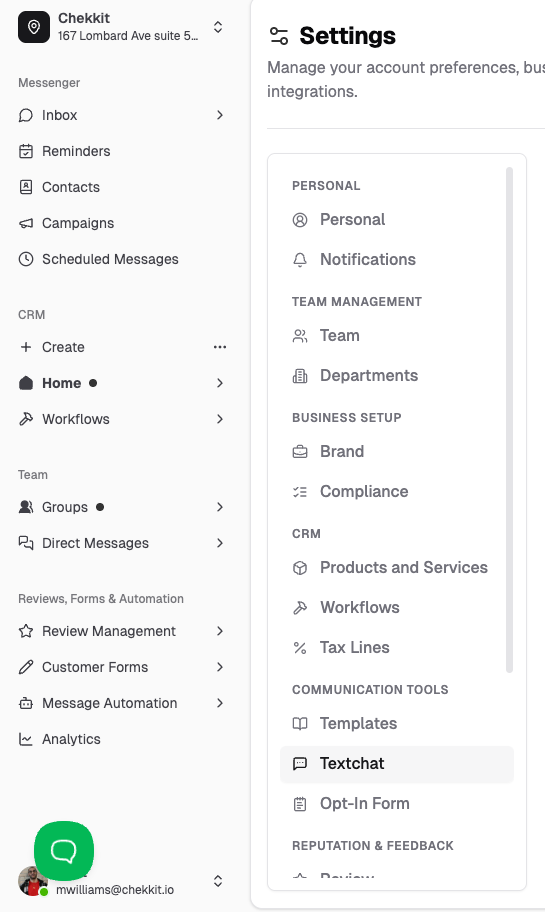Open the user account menu arrows
Image resolution: width=545 pixels, height=912 pixels.
pos(218,881)
